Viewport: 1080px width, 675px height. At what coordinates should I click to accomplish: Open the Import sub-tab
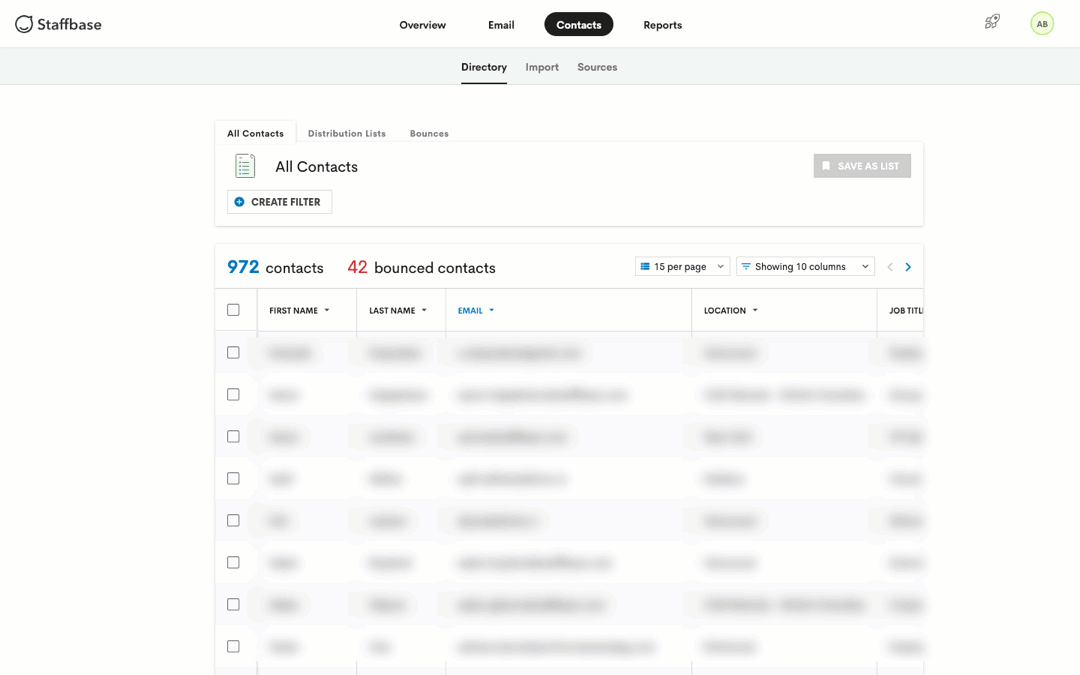click(542, 67)
